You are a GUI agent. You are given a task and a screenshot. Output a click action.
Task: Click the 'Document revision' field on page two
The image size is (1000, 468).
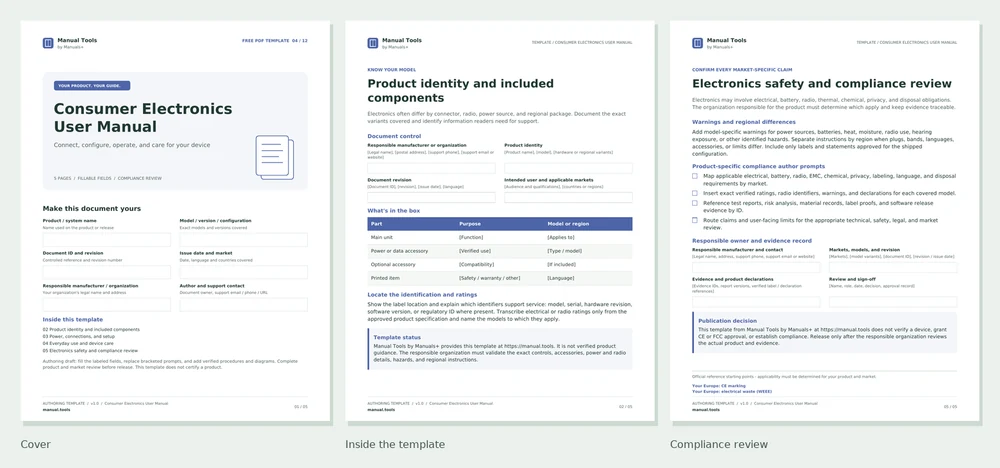(431, 198)
